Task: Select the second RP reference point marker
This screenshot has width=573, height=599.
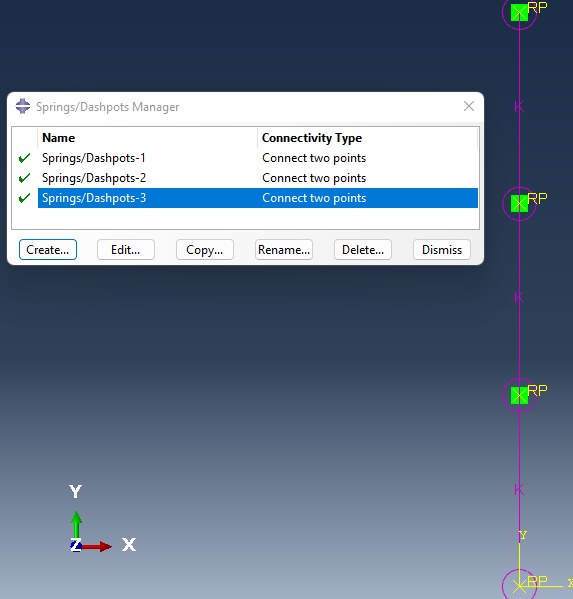Action: point(519,204)
